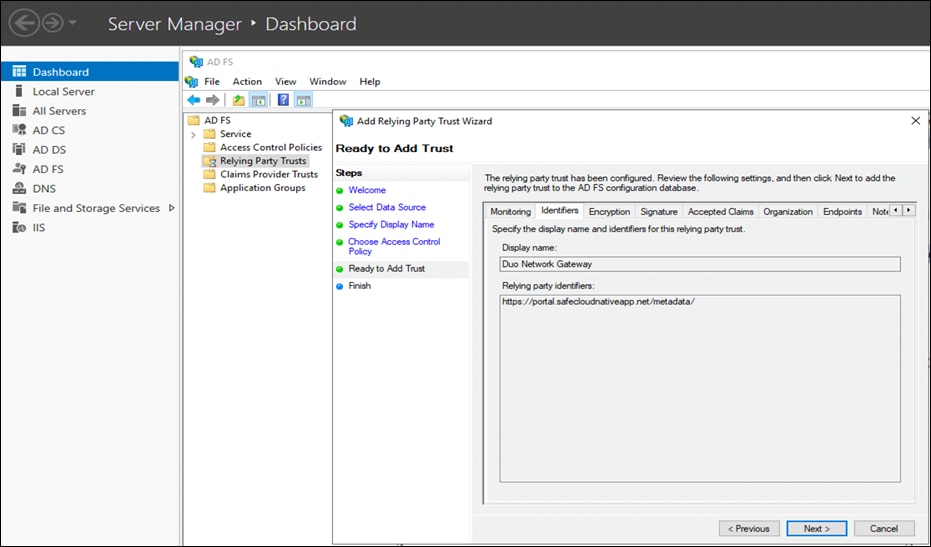
Task: Close the Add Relying Party Trust Wizard
Action: point(916,120)
